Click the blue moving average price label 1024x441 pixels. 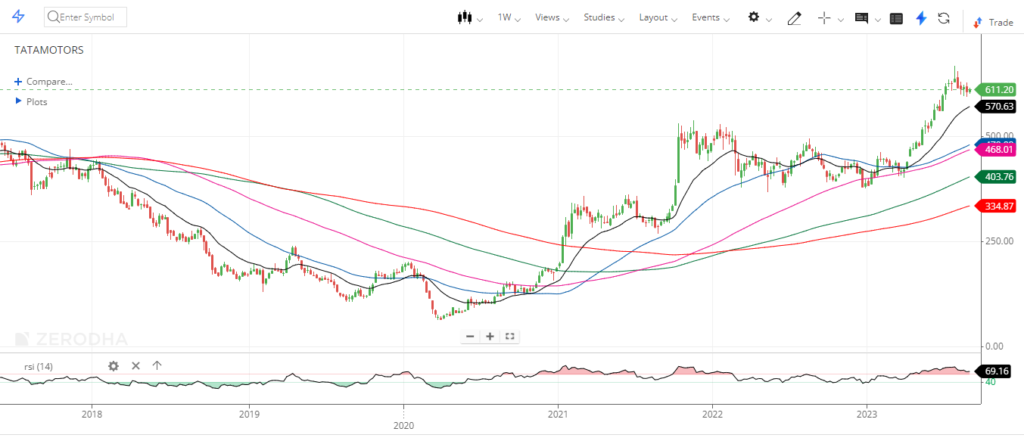click(996, 142)
